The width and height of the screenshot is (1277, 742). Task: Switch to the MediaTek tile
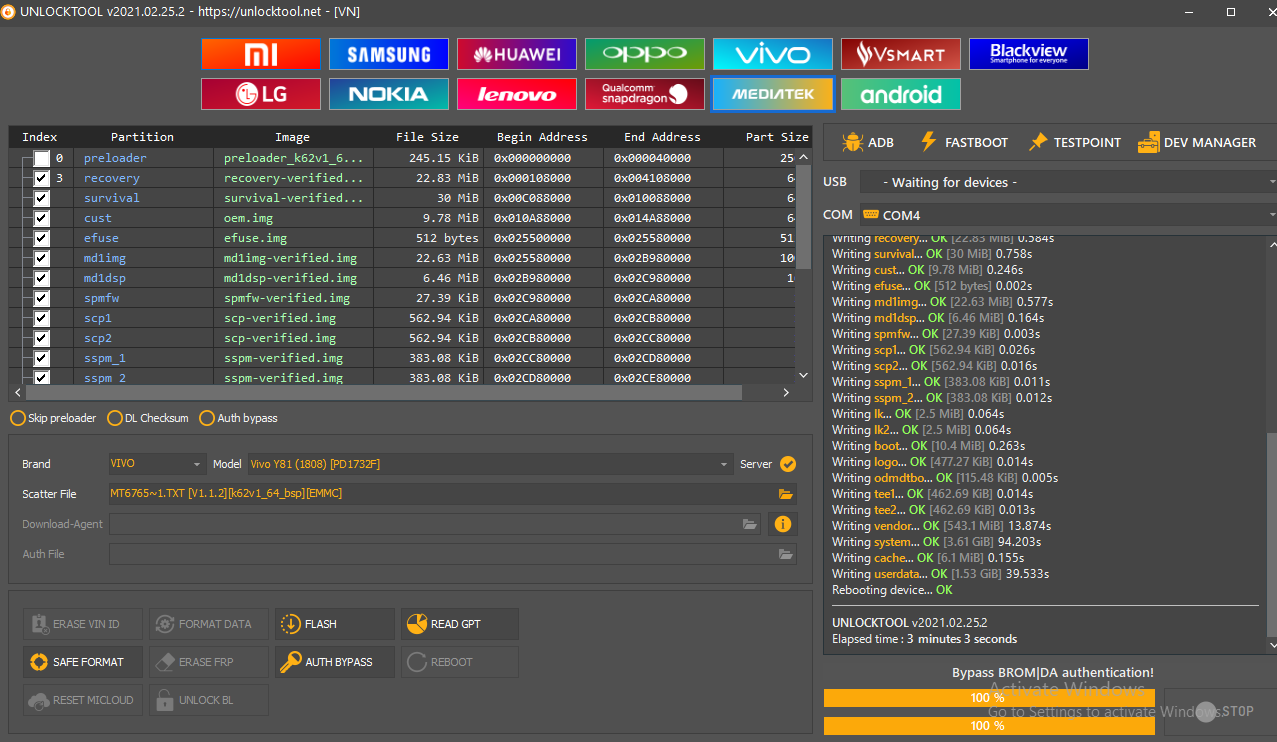773,94
